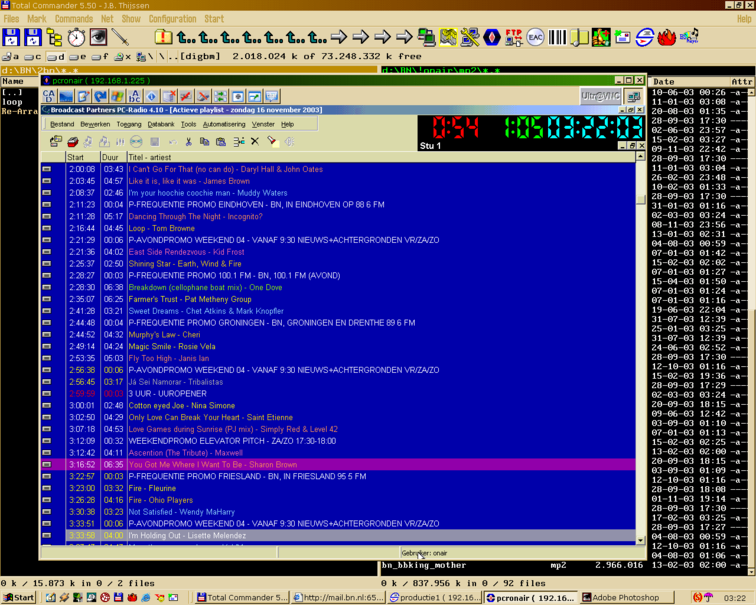Viewport: 756px width, 605px height.
Task: Open Total Commander Commands menu
Action: (74, 19)
